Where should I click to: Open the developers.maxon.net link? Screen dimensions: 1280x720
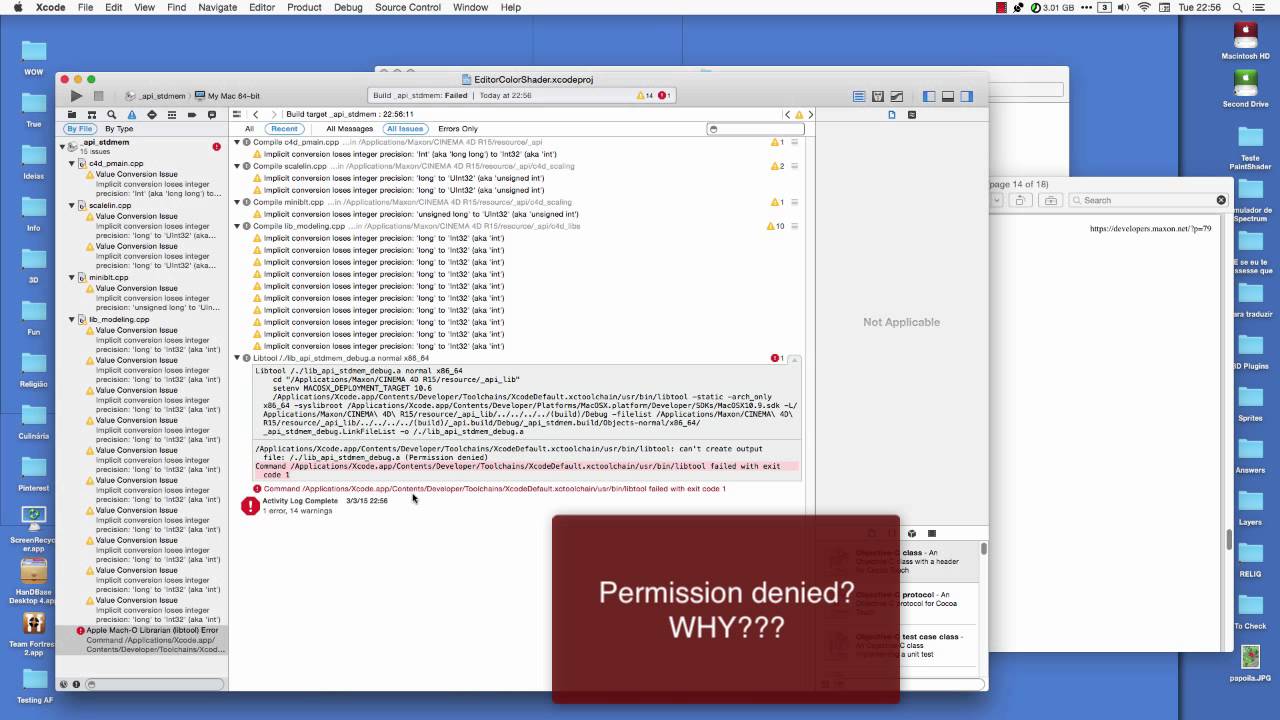[1150, 229]
